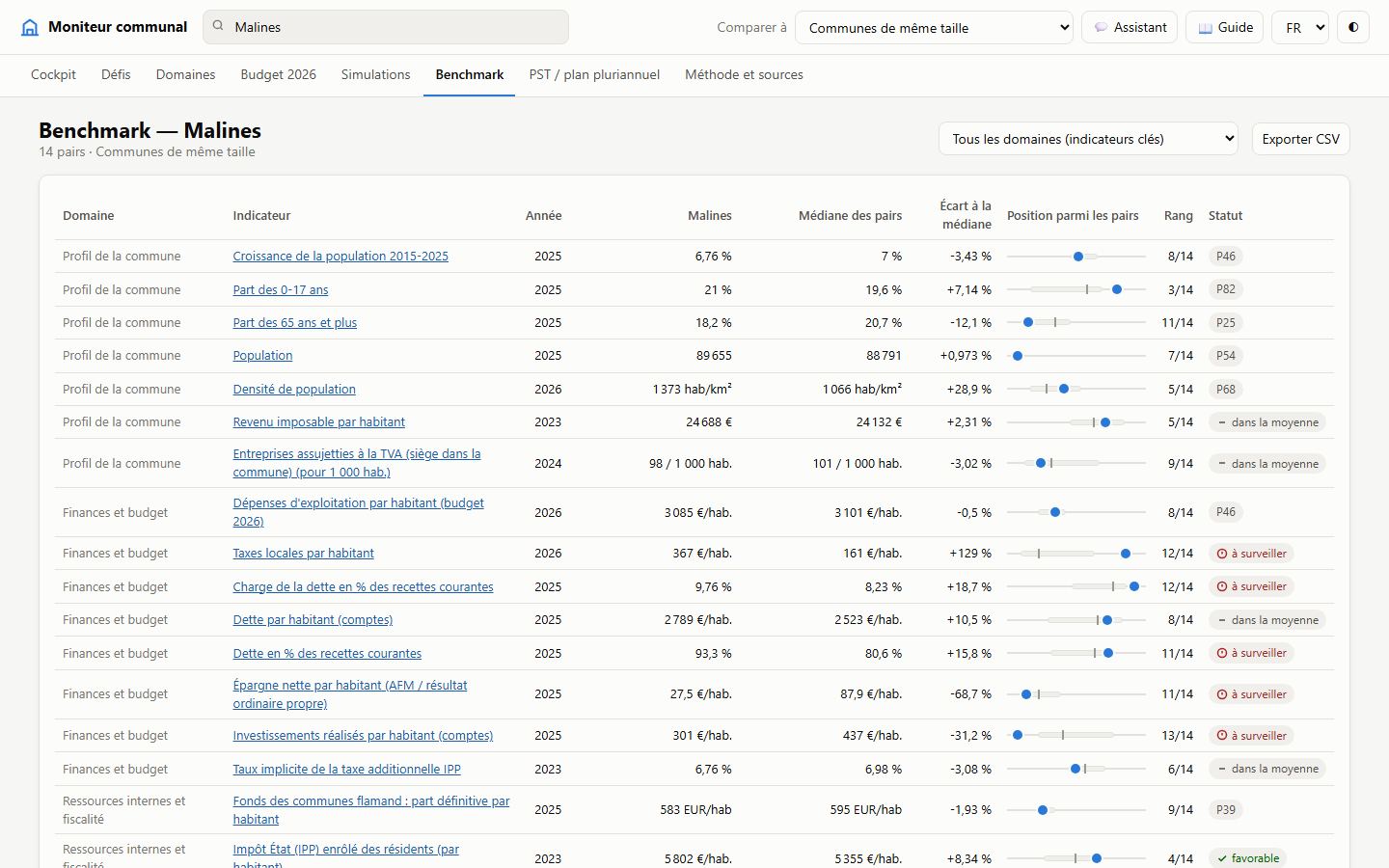Open "Dette par habitant (comptes)" link
Image resolution: width=1389 pixels, height=868 pixels.
click(x=313, y=620)
